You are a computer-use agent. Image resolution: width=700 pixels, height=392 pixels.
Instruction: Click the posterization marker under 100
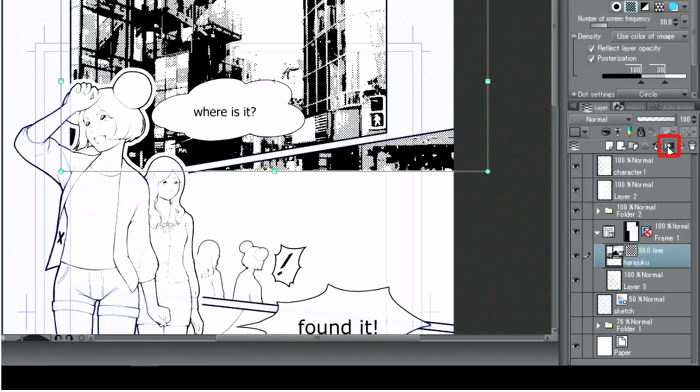pyautogui.click(x=642, y=82)
